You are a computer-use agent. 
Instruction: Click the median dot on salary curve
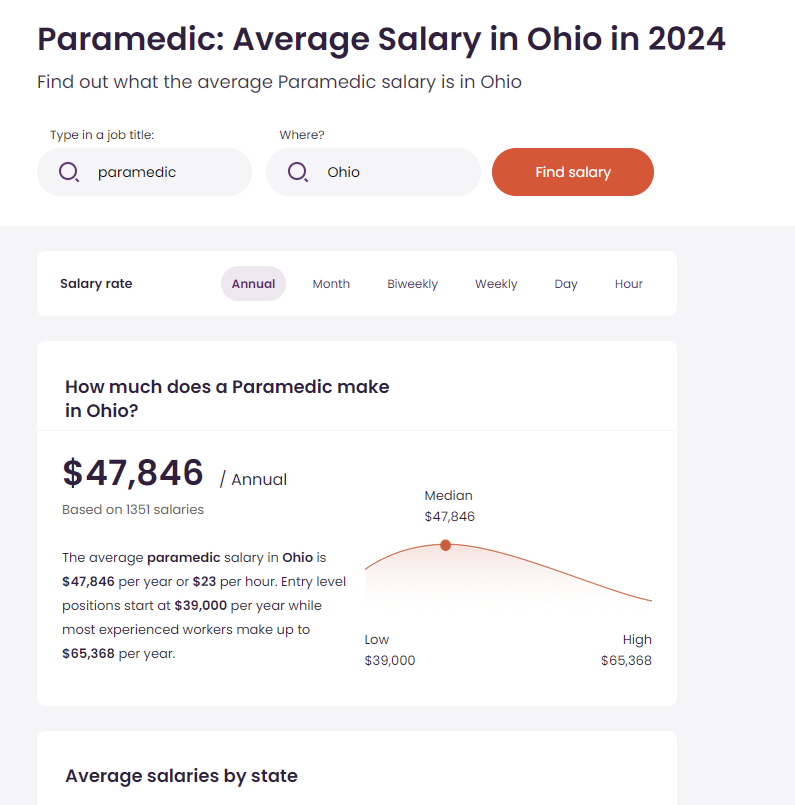click(x=446, y=545)
